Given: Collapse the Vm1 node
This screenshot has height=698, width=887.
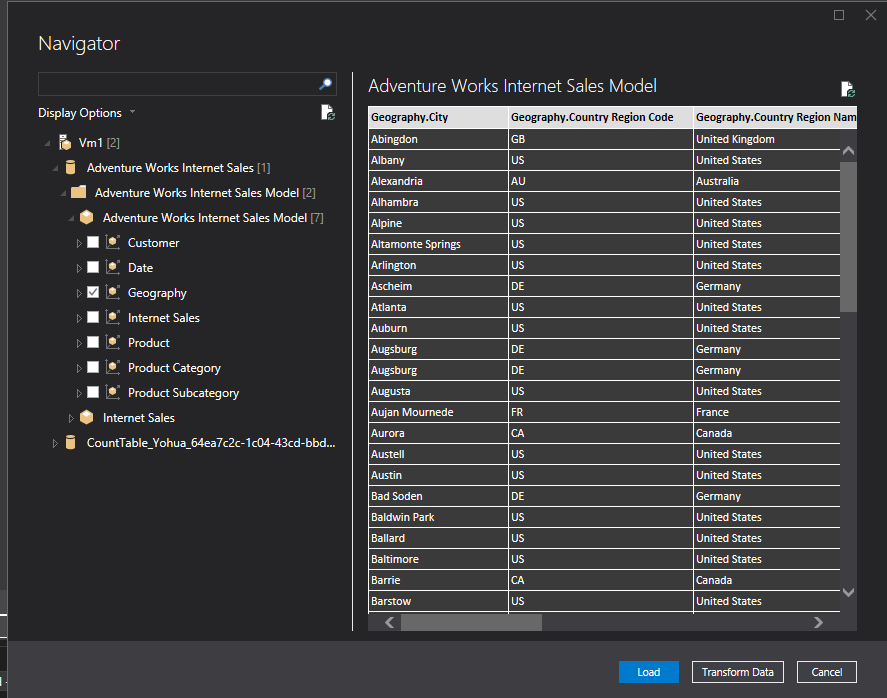Looking at the screenshot, I should coord(48,143).
